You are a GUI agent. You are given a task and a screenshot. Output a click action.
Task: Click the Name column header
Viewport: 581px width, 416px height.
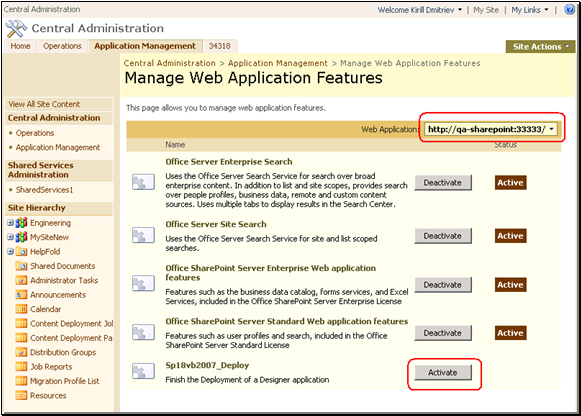[175, 144]
